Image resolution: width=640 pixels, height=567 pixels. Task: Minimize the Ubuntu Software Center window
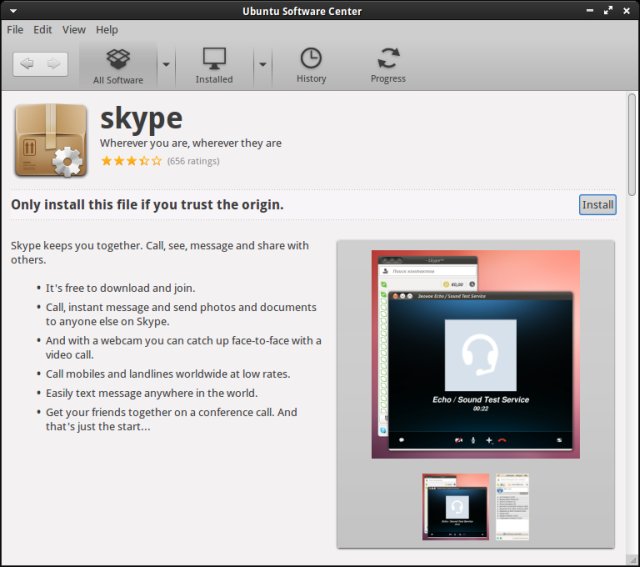pyautogui.click(x=590, y=11)
